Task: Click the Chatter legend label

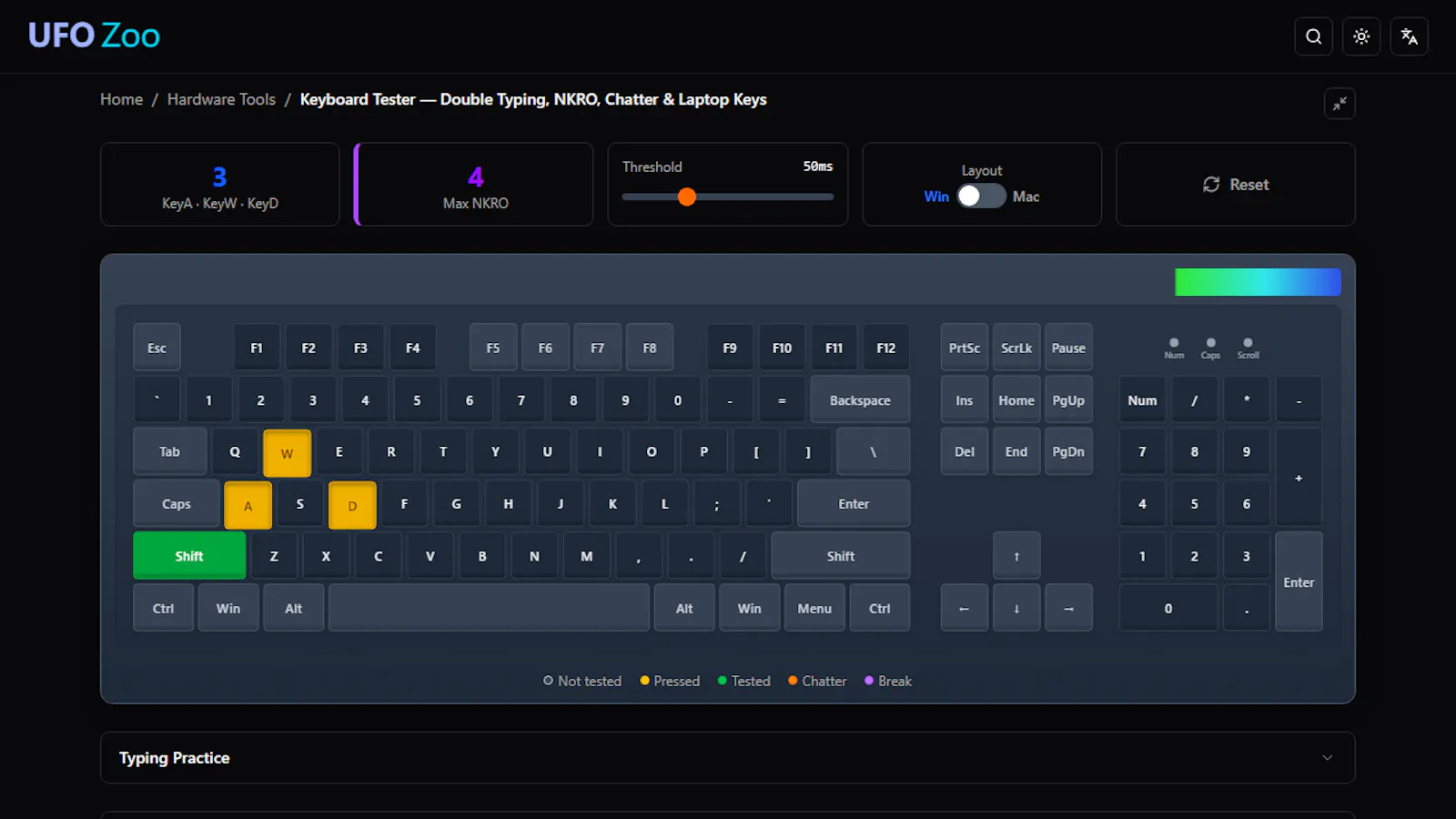Action: click(x=824, y=681)
